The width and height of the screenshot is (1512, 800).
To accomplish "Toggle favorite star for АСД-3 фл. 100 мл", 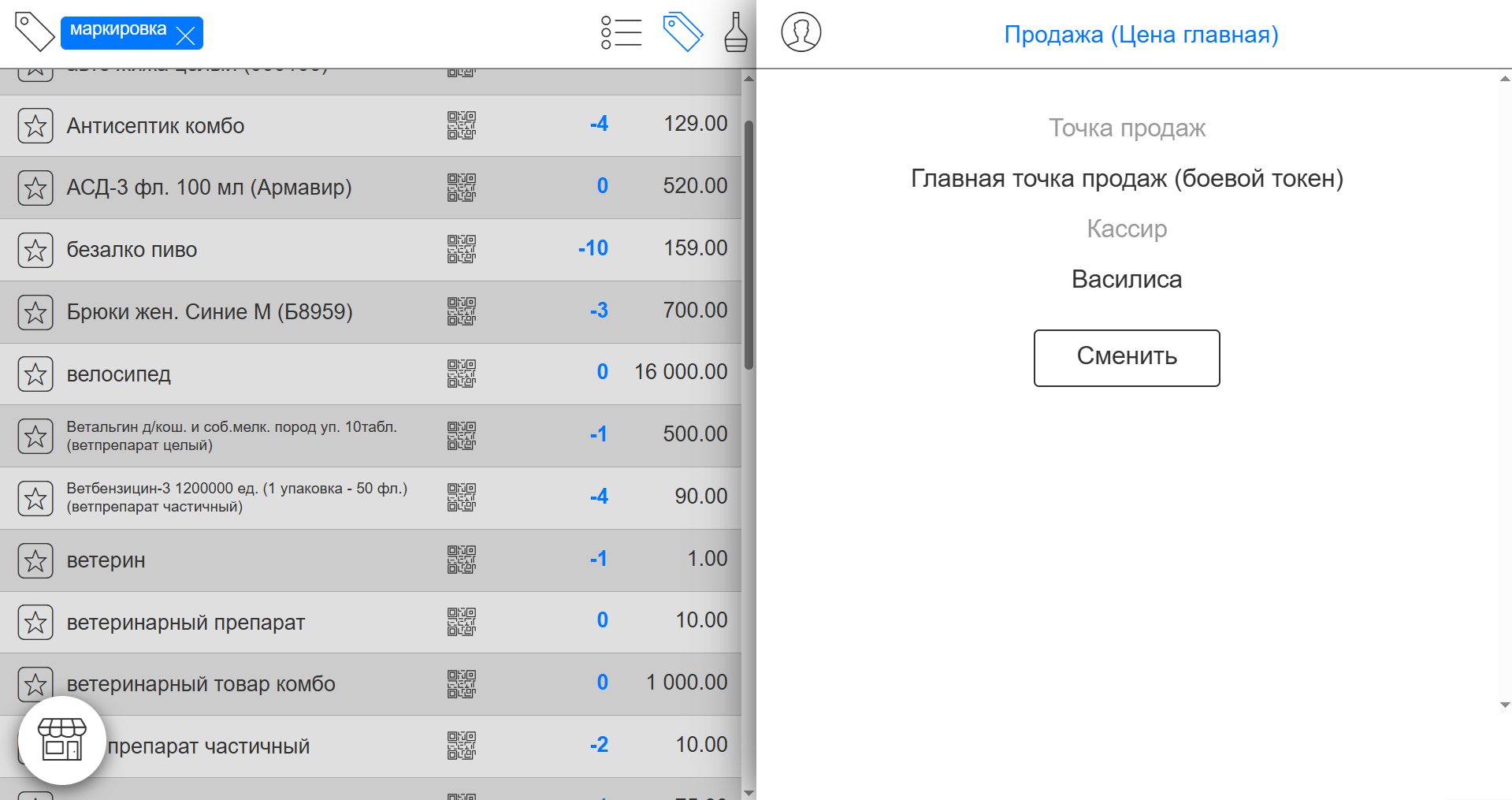I will [35, 188].
